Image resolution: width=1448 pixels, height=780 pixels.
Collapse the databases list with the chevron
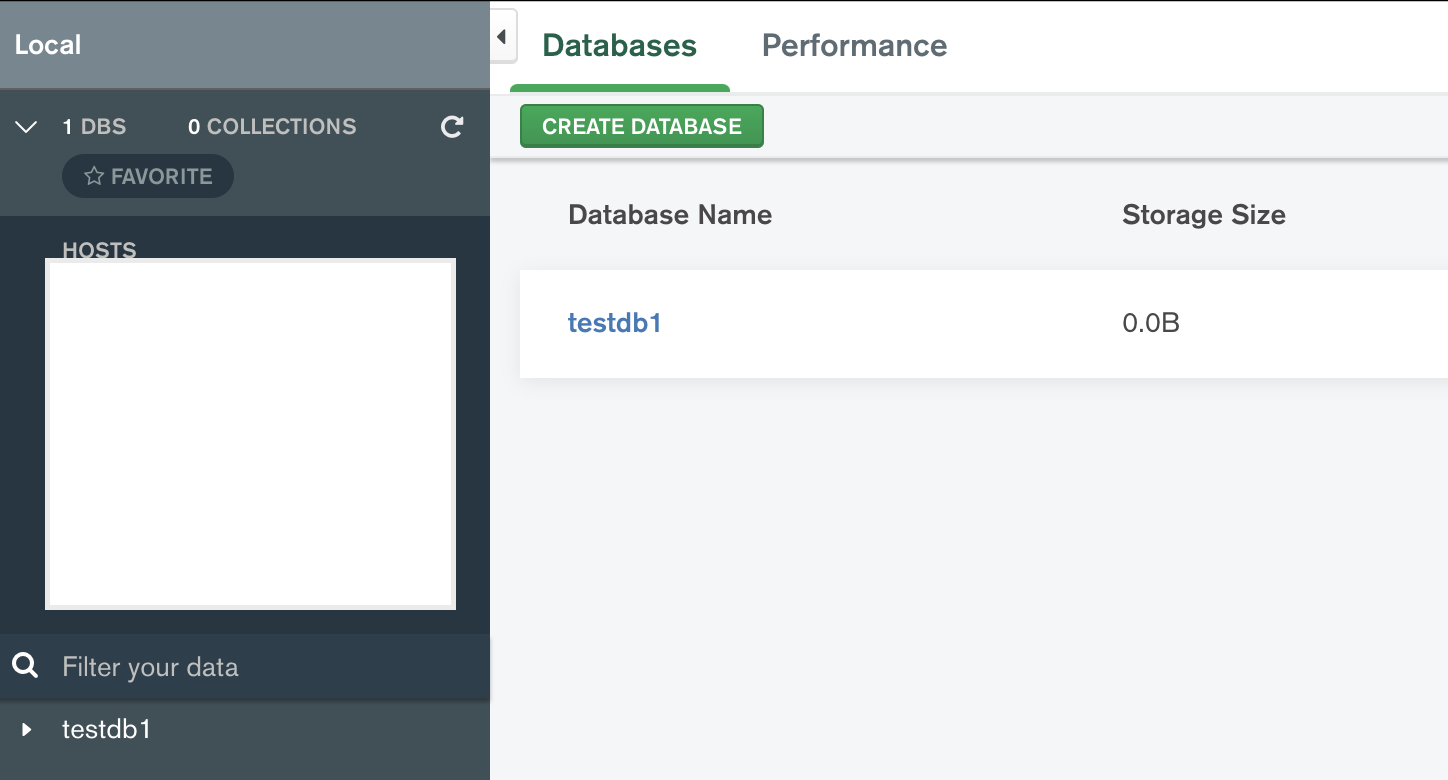(x=25, y=126)
